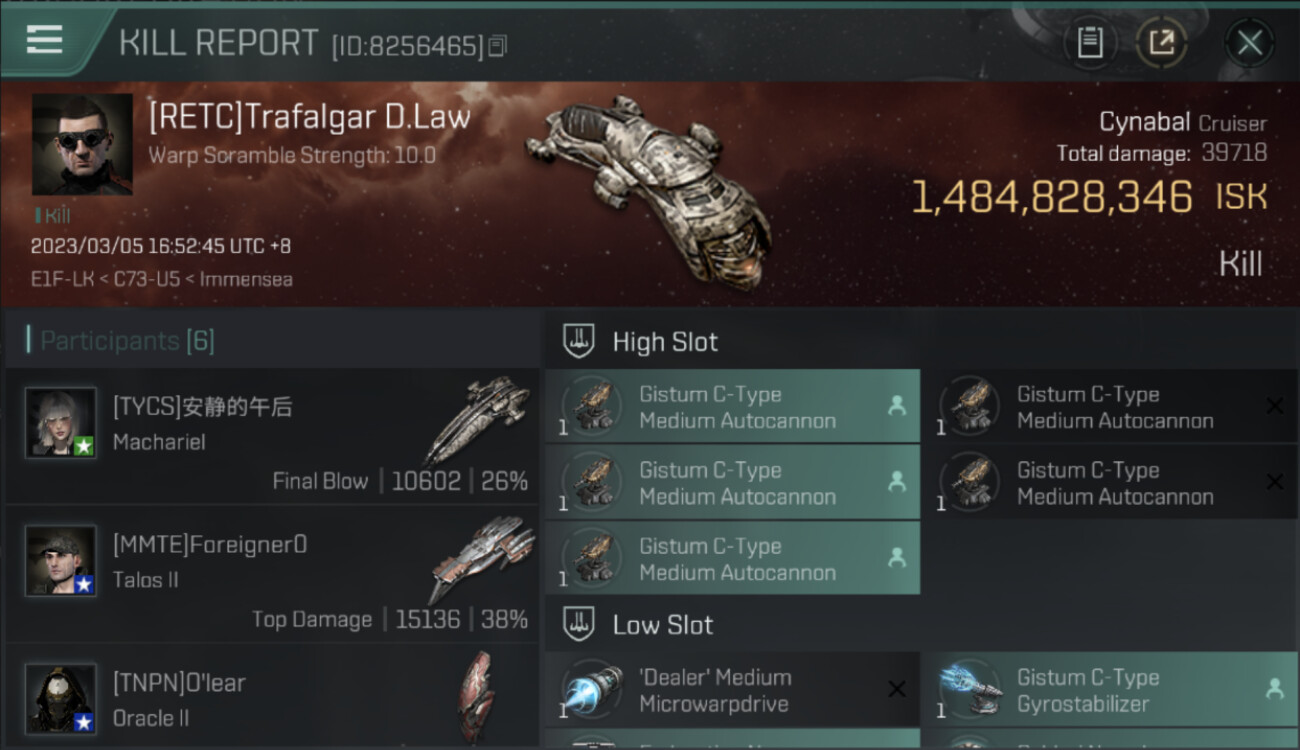Open the hamburger menu at top left

45,40
